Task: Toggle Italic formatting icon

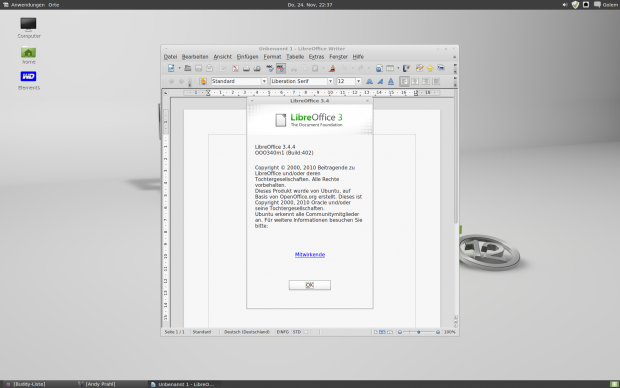Action: pyautogui.click(x=380, y=81)
